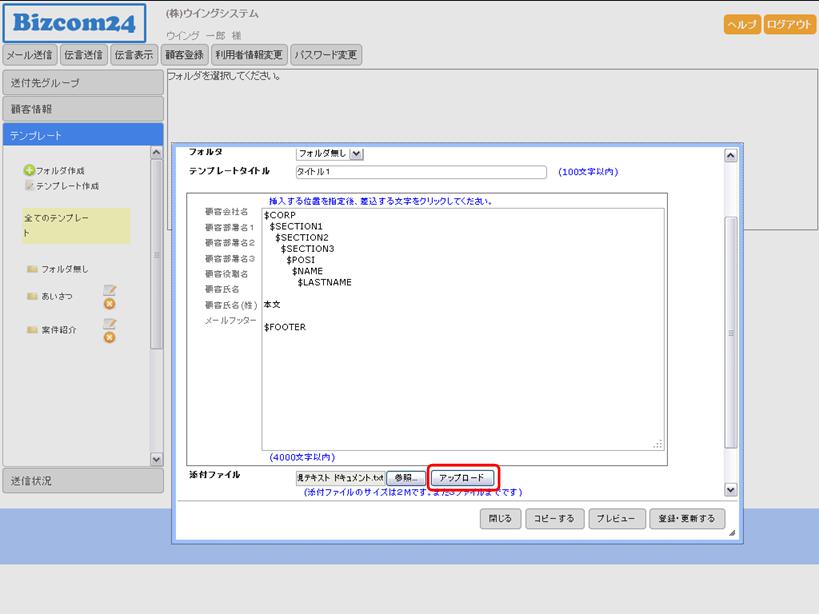This screenshot has height=614, width=819.
Task: Click the テンプレート作成 pencil icon
Action: pos(29,186)
